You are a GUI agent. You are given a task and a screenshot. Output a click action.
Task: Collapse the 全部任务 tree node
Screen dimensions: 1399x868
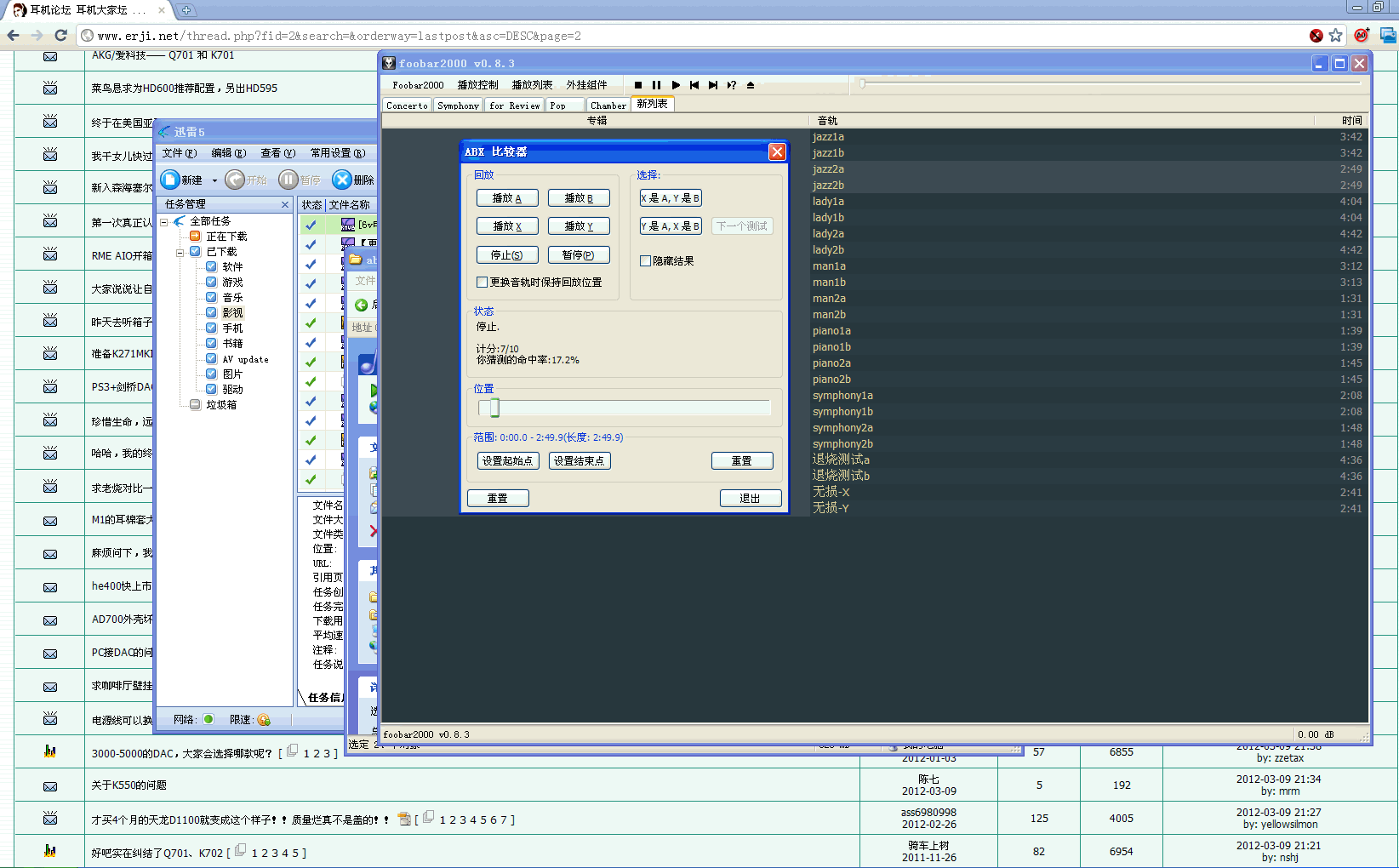[164, 221]
